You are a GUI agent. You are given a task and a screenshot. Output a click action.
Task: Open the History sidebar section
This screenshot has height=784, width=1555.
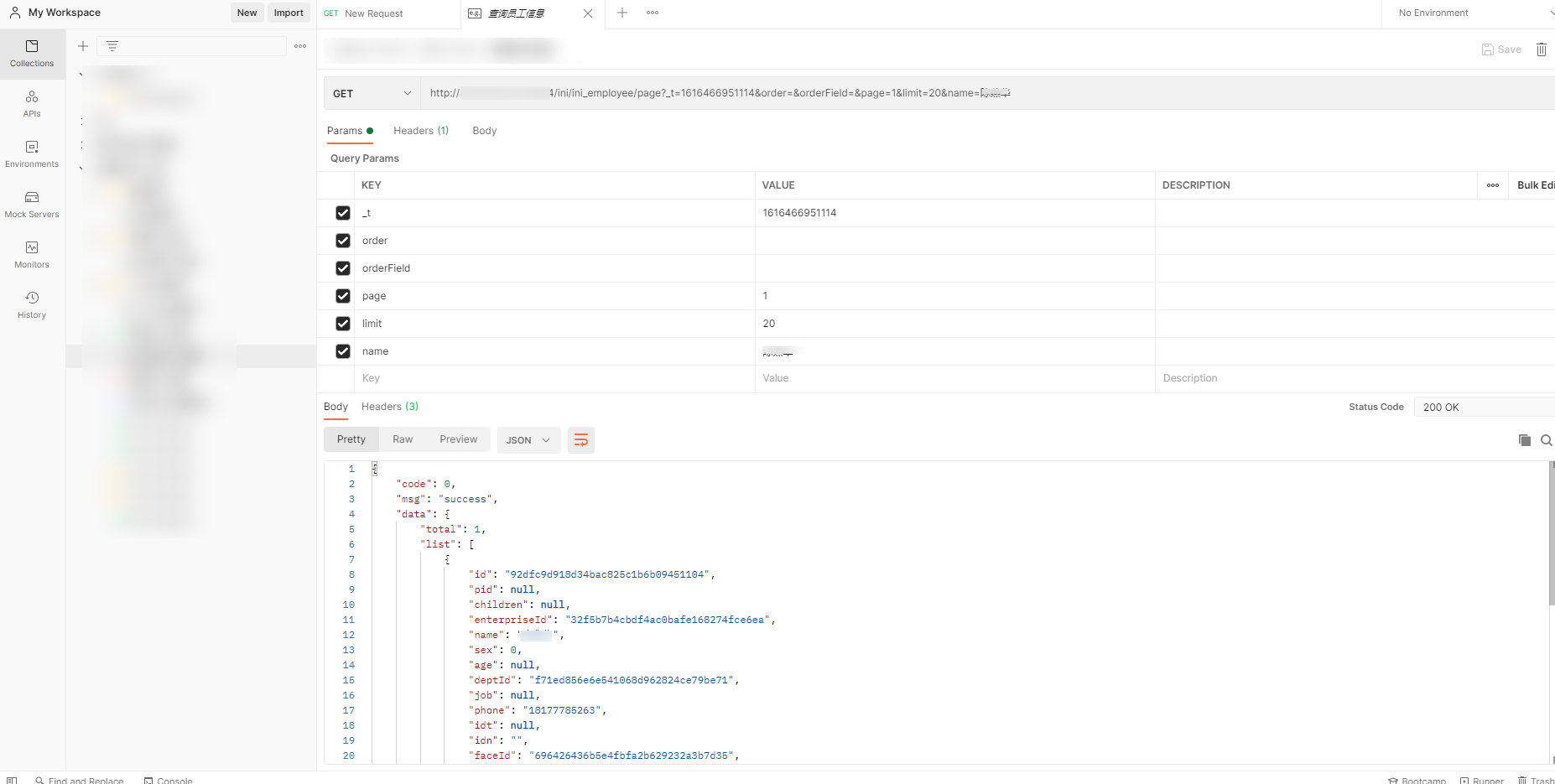coord(32,305)
